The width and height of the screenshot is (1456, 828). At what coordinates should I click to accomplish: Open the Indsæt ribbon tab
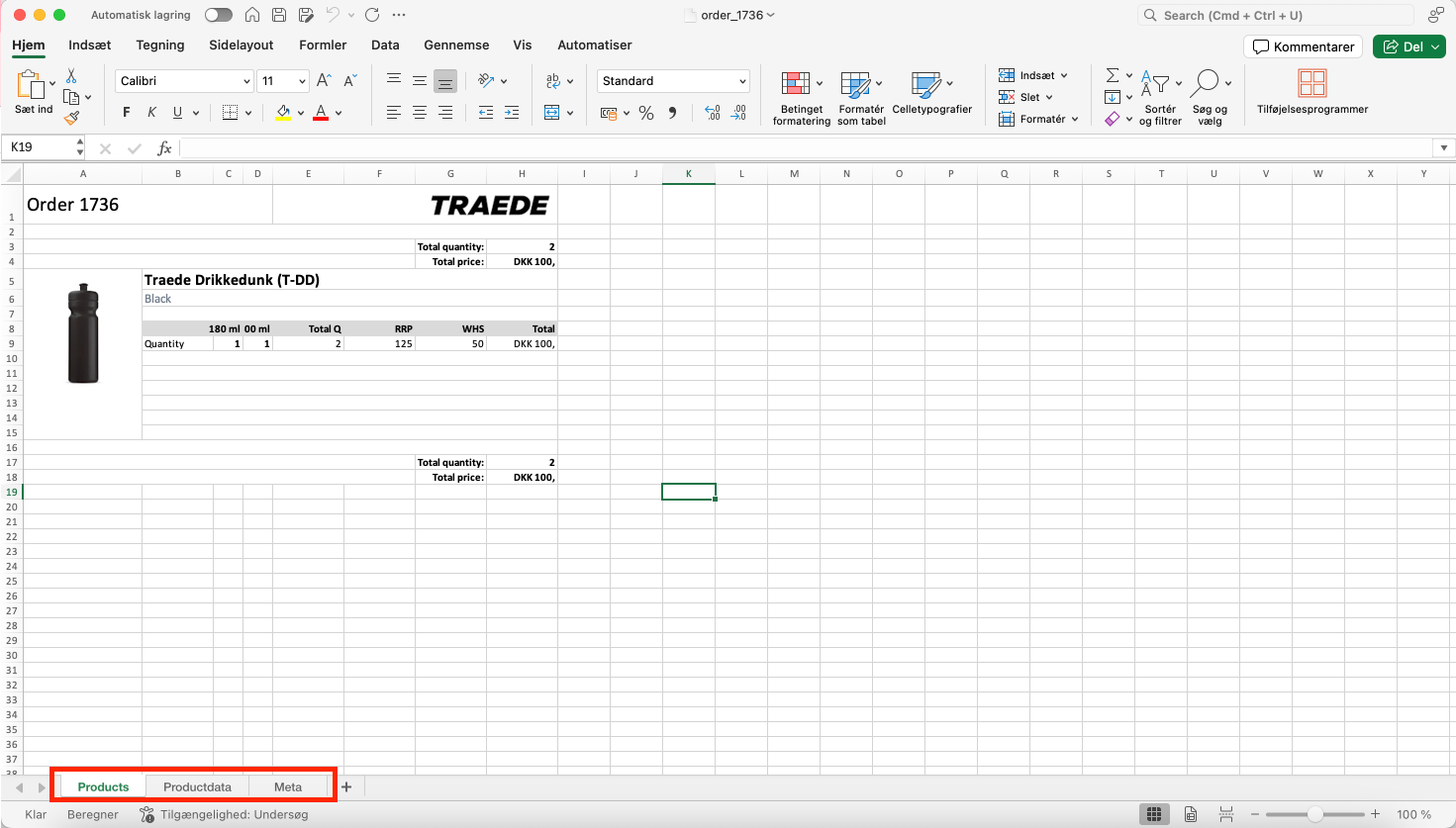[89, 45]
